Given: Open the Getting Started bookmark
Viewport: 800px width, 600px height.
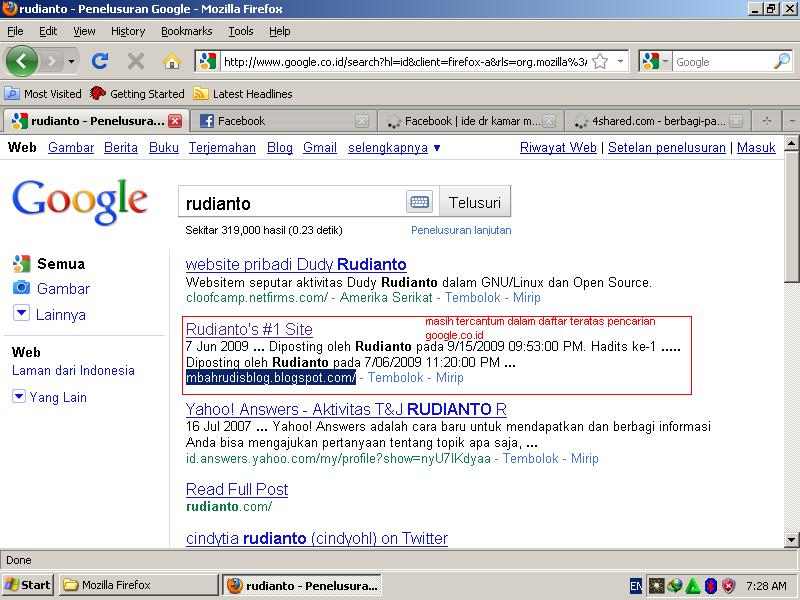Looking at the screenshot, I should coord(137,94).
